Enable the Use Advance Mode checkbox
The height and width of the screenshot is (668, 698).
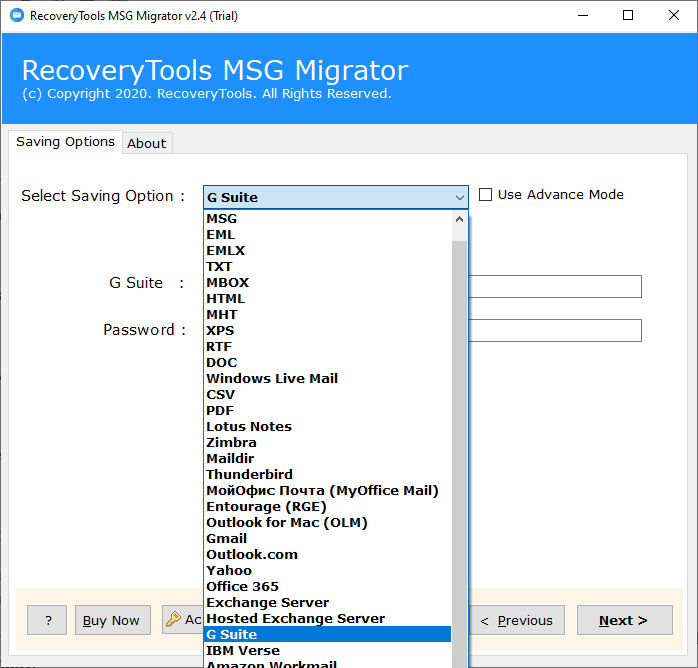pos(485,194)
